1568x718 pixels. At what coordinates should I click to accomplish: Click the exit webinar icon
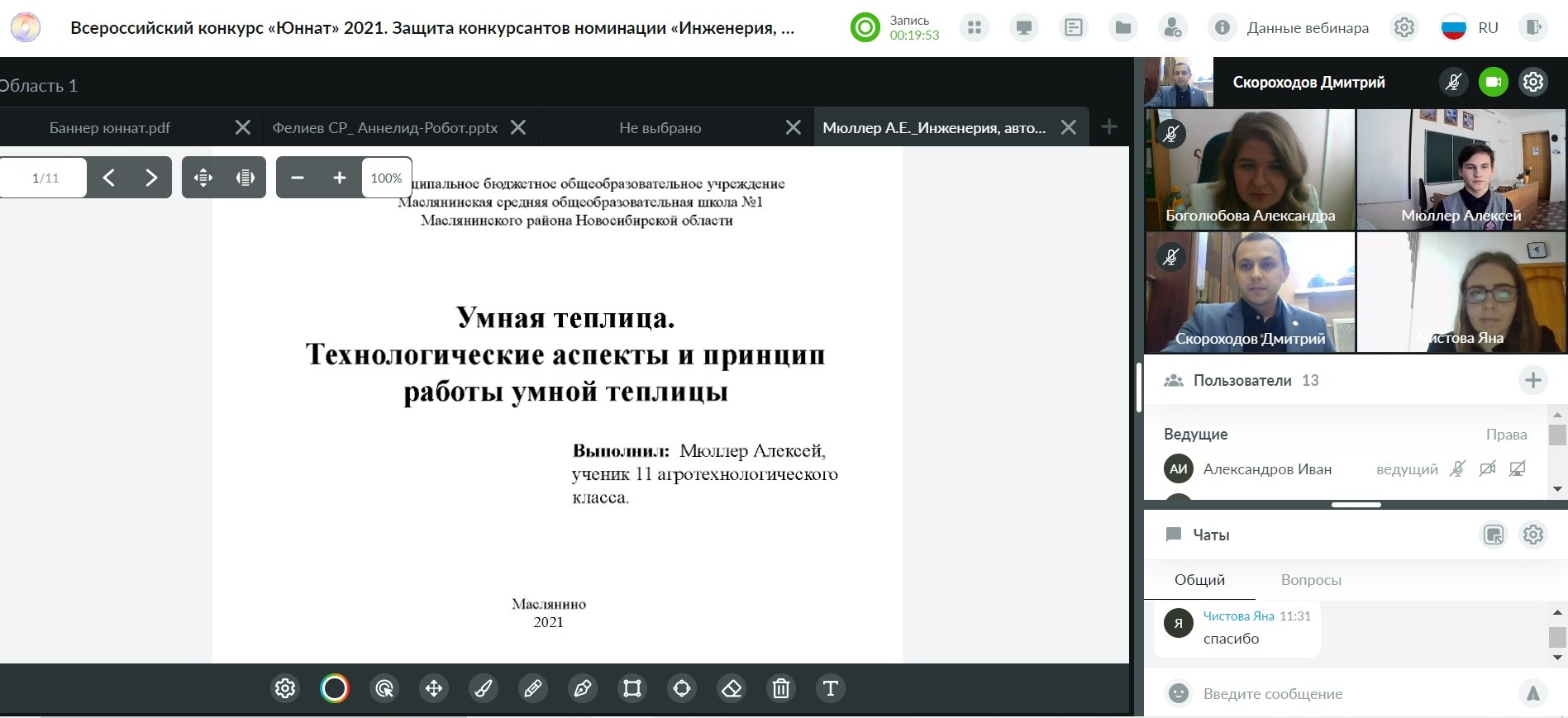(1533, 28)
